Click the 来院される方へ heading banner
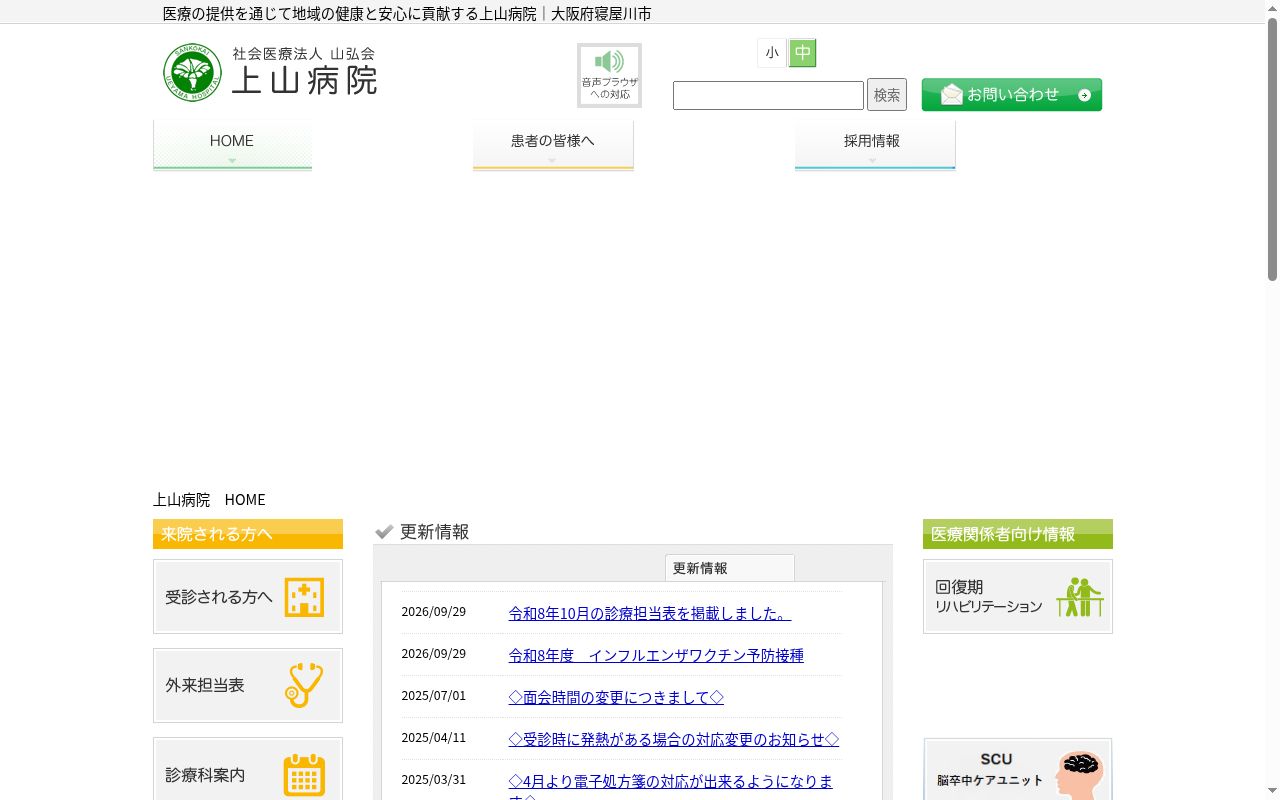1280x800 pixels. 248,534
